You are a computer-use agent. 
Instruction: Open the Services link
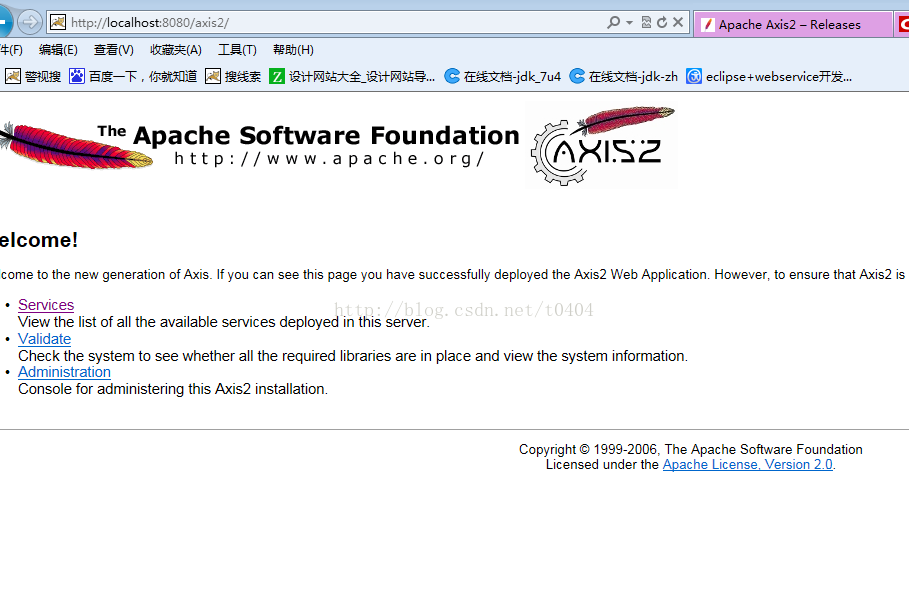pyautogui.click(x=46, y=305)
